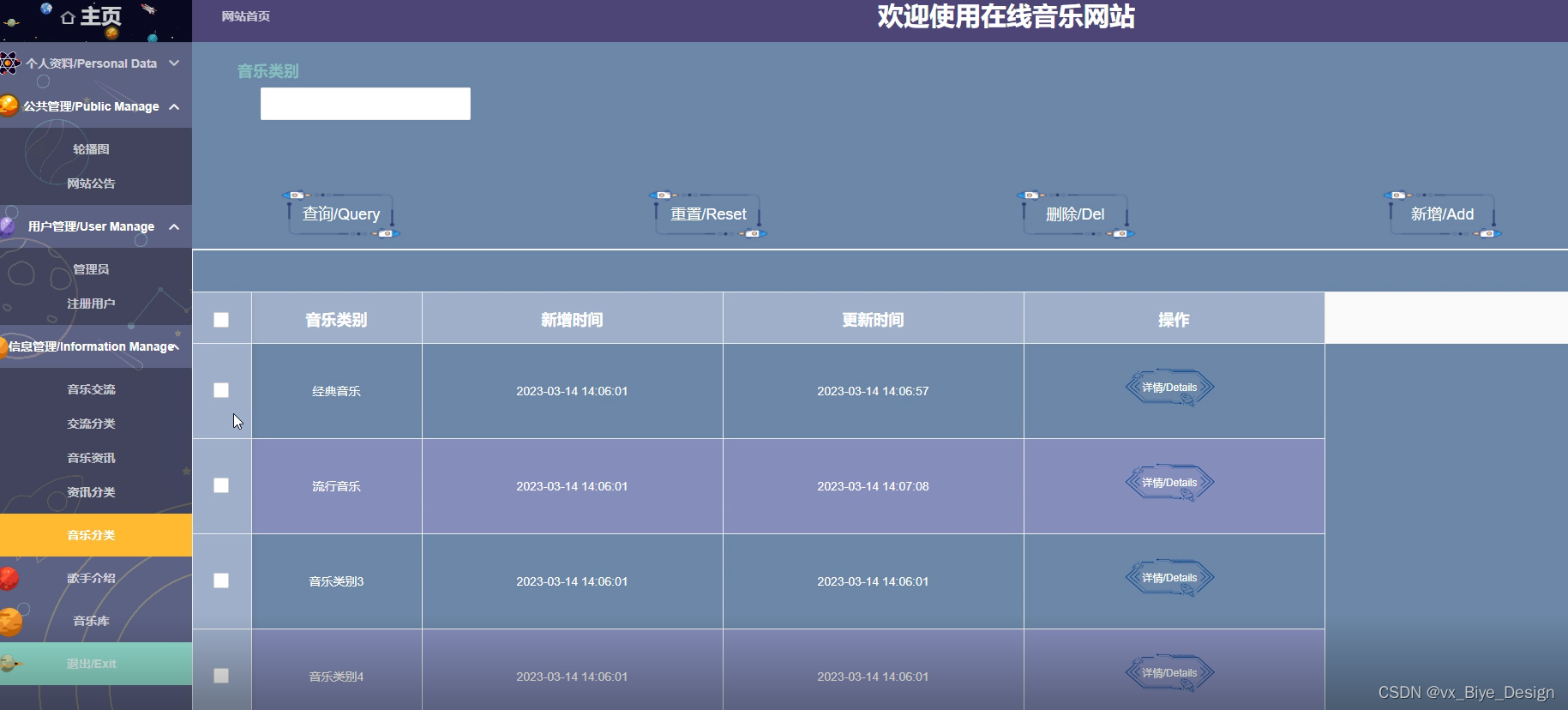Click the 流行音乐 cell
The image size is (1568, 710).
[336, 486]
